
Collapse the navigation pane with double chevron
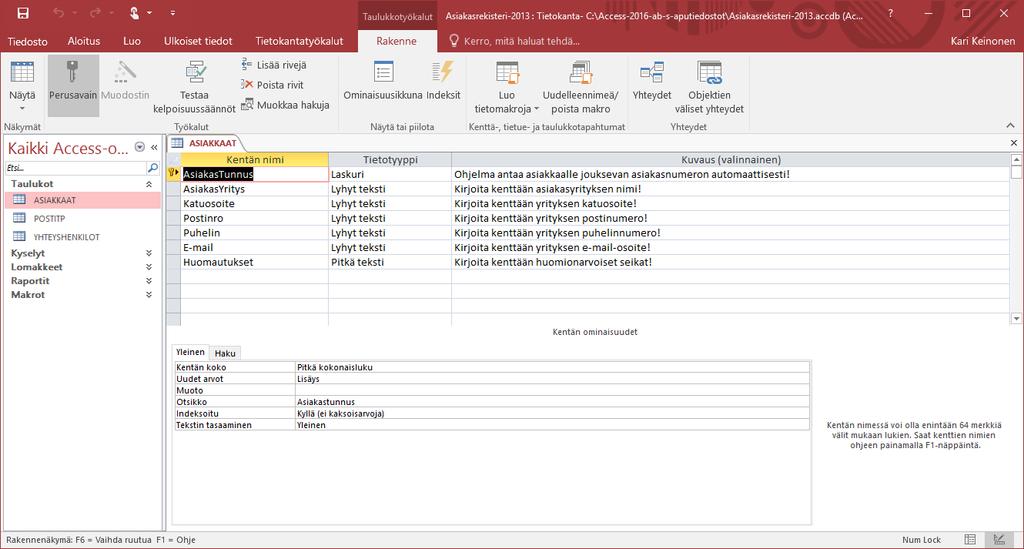click(154, 148)
